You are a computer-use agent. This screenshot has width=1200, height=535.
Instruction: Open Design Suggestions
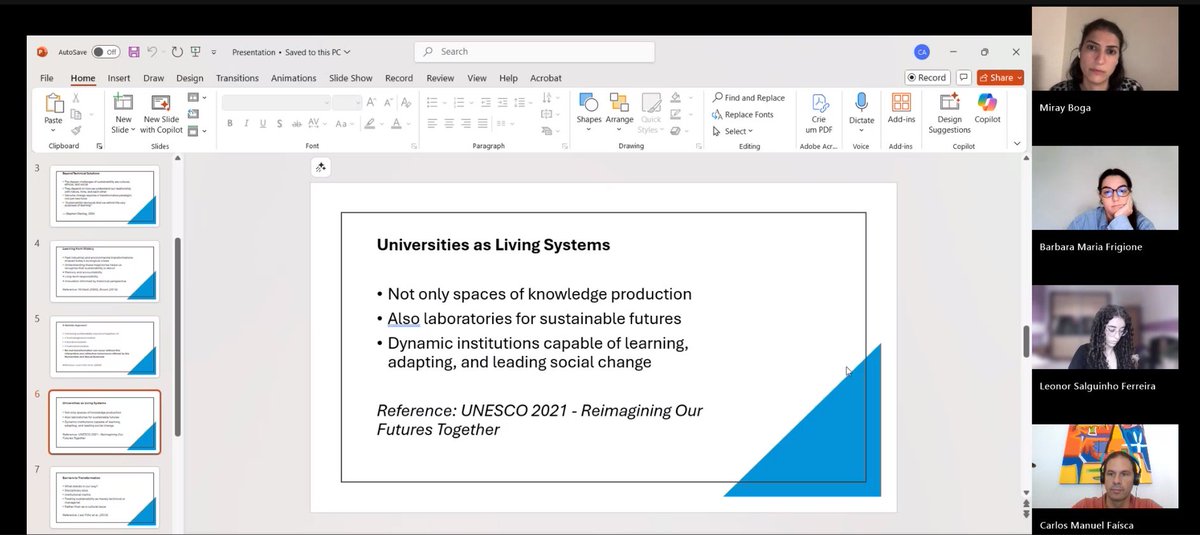pyautogui.click(x=949, y=113)
